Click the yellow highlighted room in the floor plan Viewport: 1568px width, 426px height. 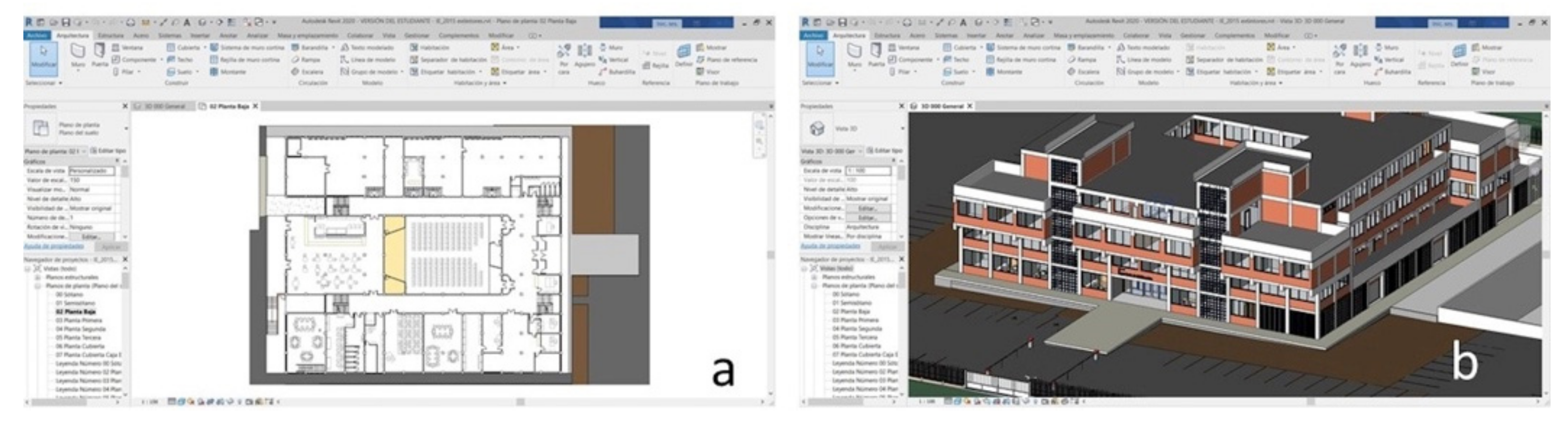394,254
